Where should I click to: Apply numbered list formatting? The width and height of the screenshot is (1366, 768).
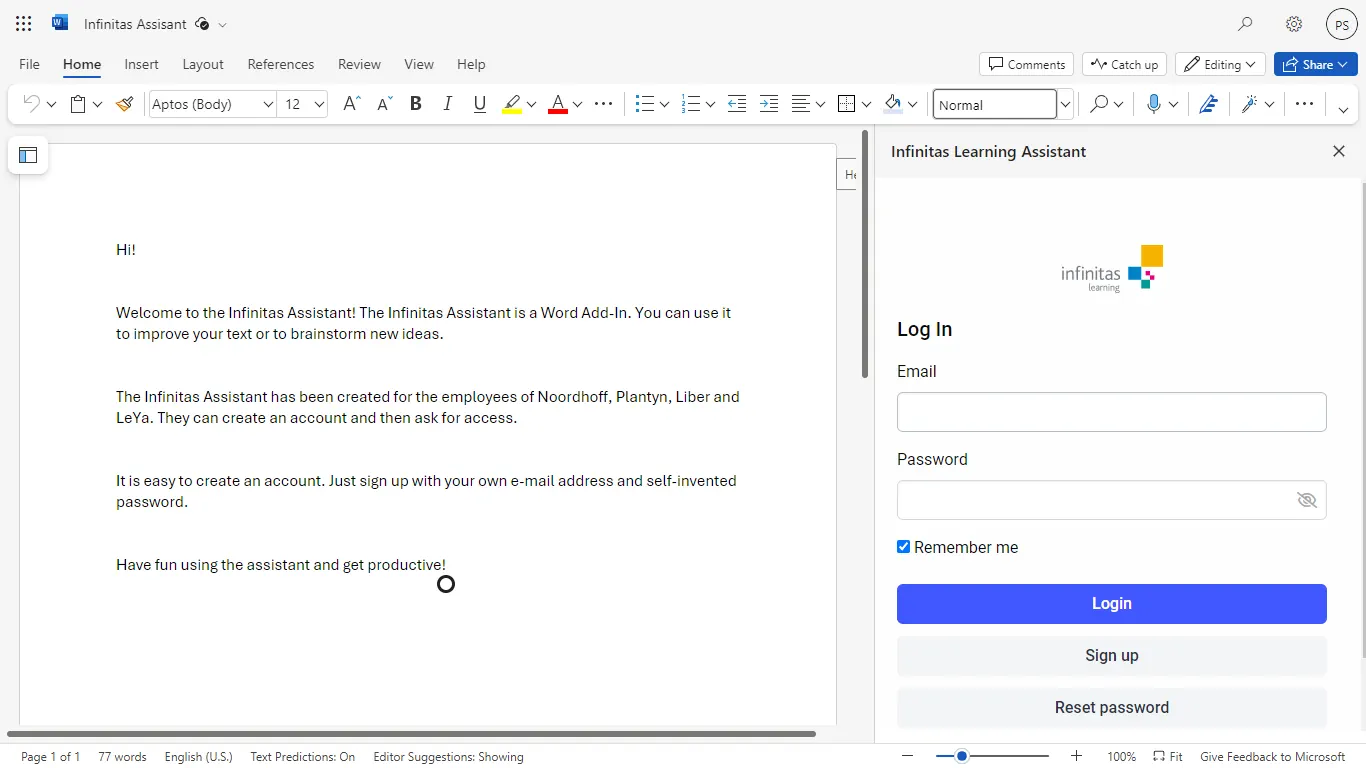[691, 103]
